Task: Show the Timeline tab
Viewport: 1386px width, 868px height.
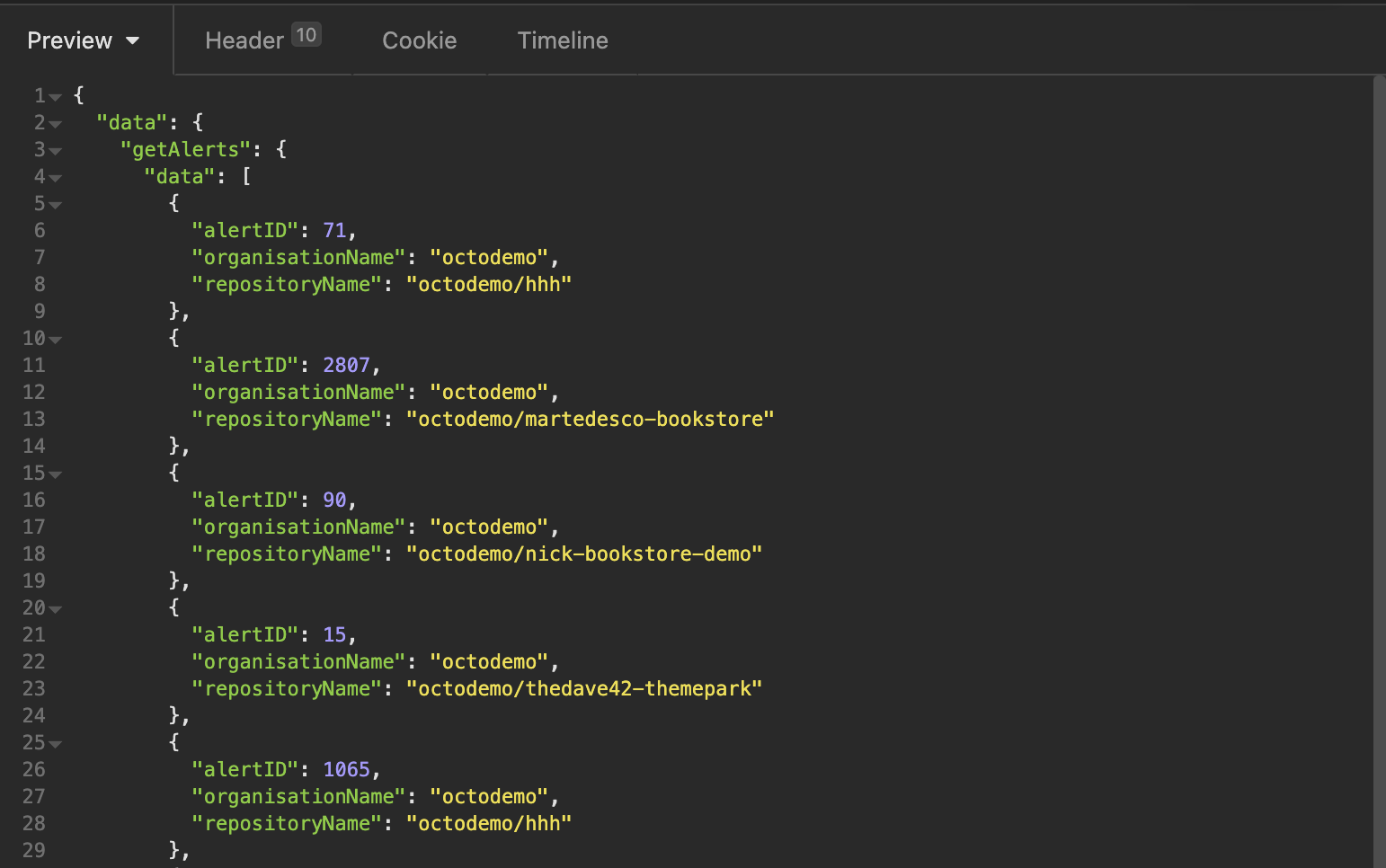Action: pyautogui.click(x=563, y=40)
